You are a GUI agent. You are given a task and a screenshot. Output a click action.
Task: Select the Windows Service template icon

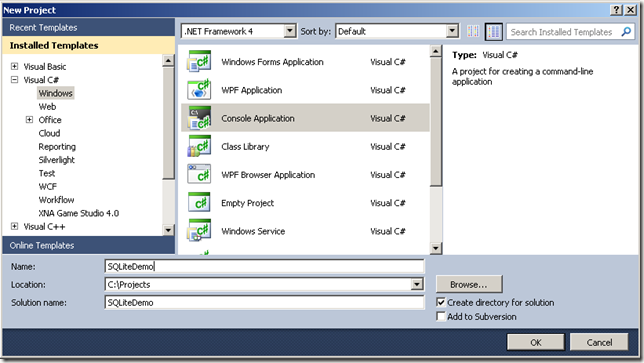point(199,231)
